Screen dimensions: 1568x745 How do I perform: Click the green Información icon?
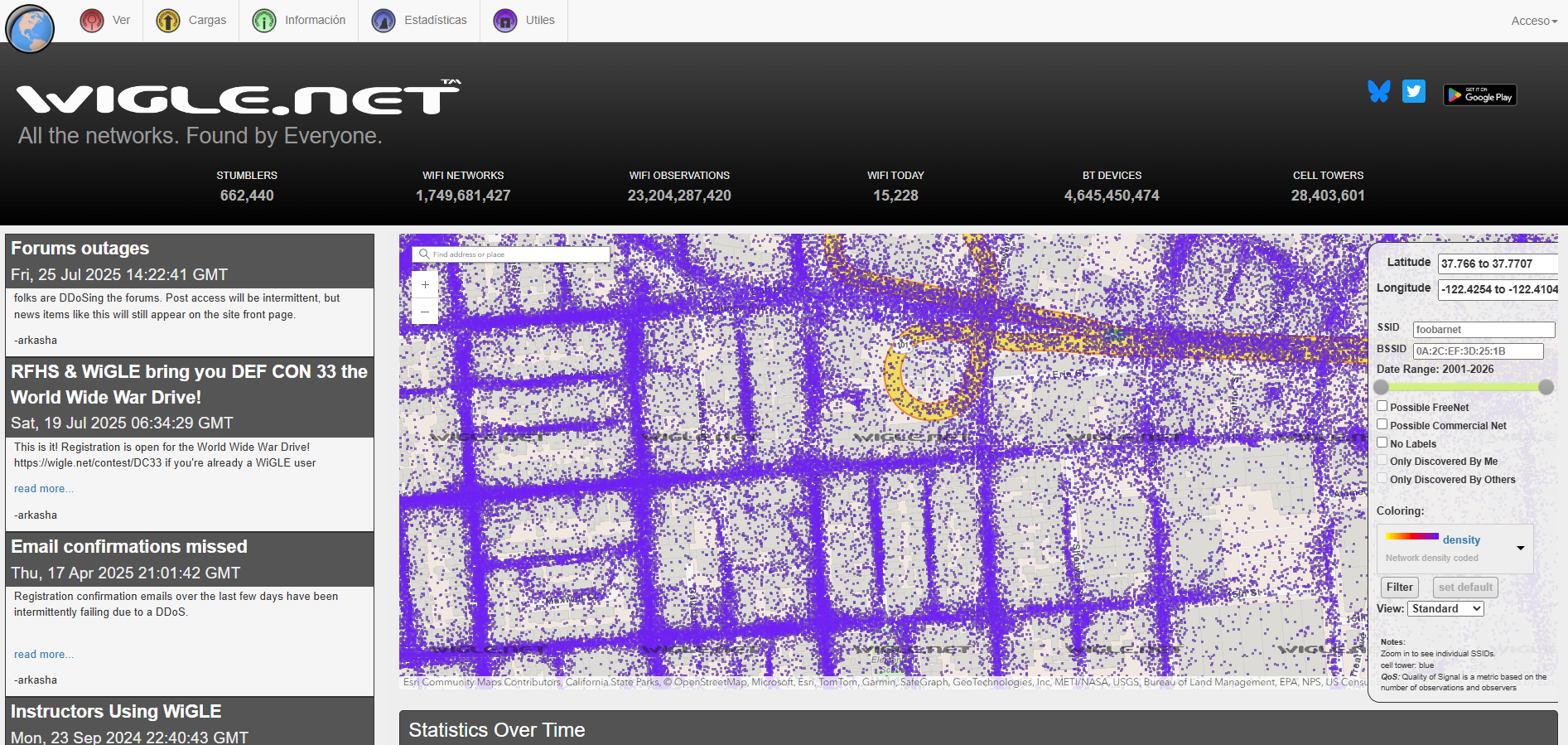point(264,21)
